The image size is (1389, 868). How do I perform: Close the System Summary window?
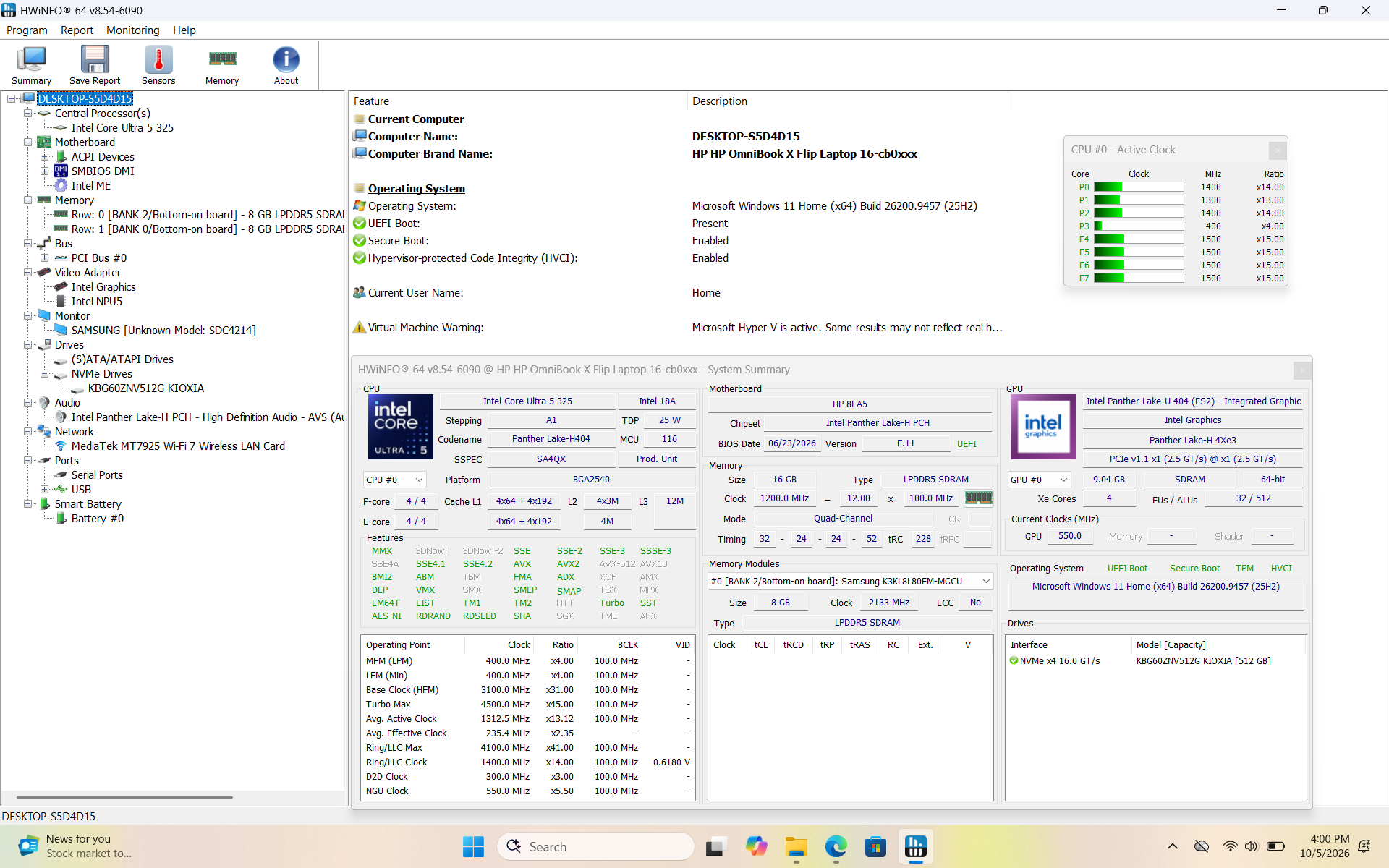coord(1302,370)
